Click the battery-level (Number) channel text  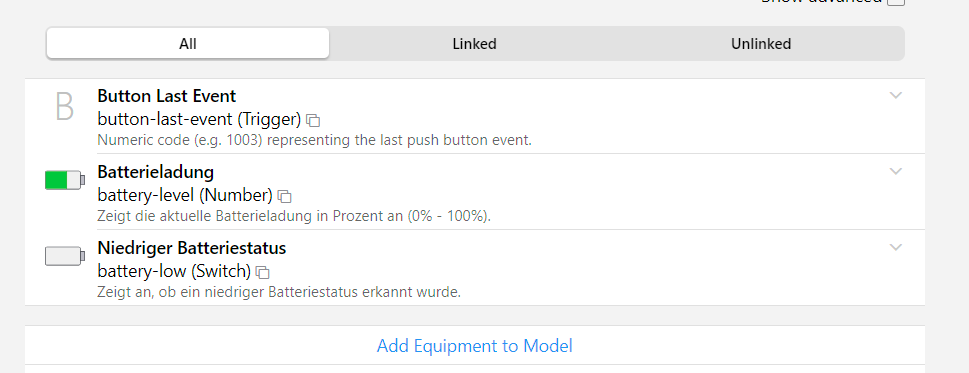click(185, 196)
